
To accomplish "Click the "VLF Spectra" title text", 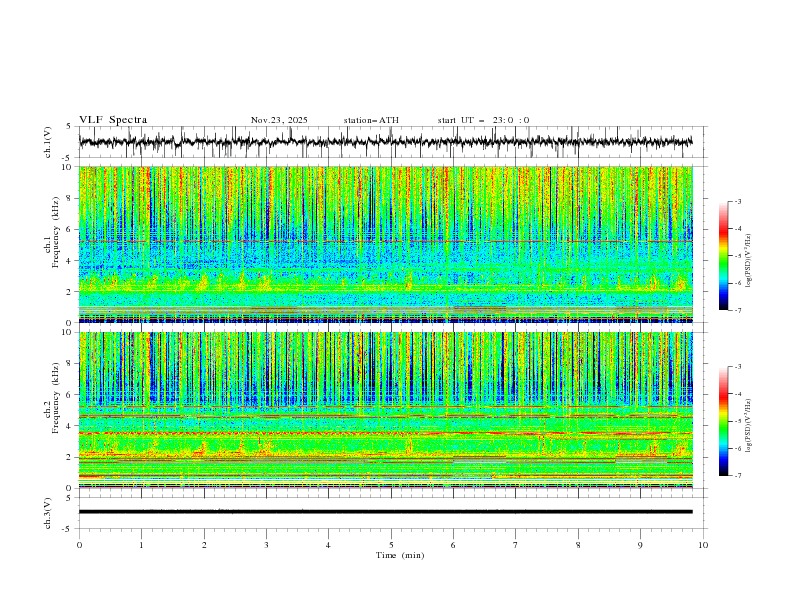I will pyautogui.click(x=113, y=120).
